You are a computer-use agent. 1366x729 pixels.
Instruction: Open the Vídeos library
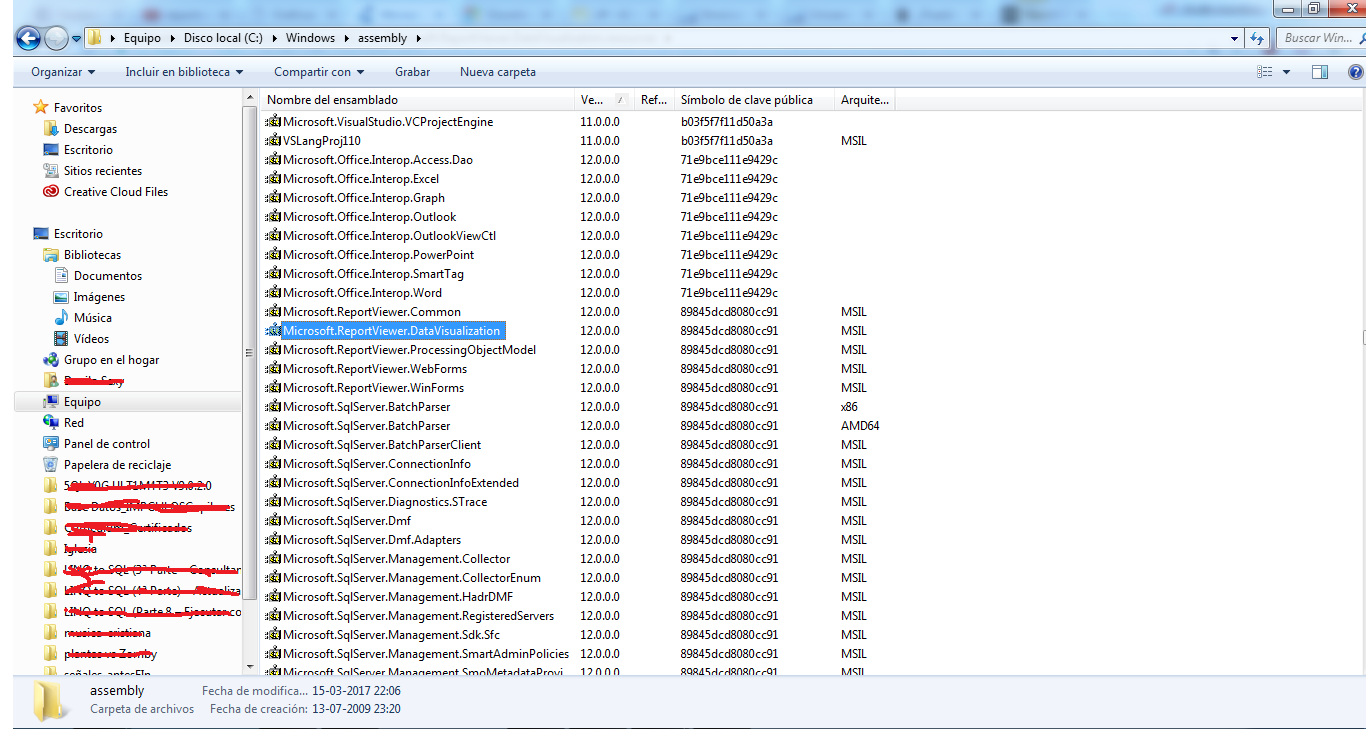point(91,339)
